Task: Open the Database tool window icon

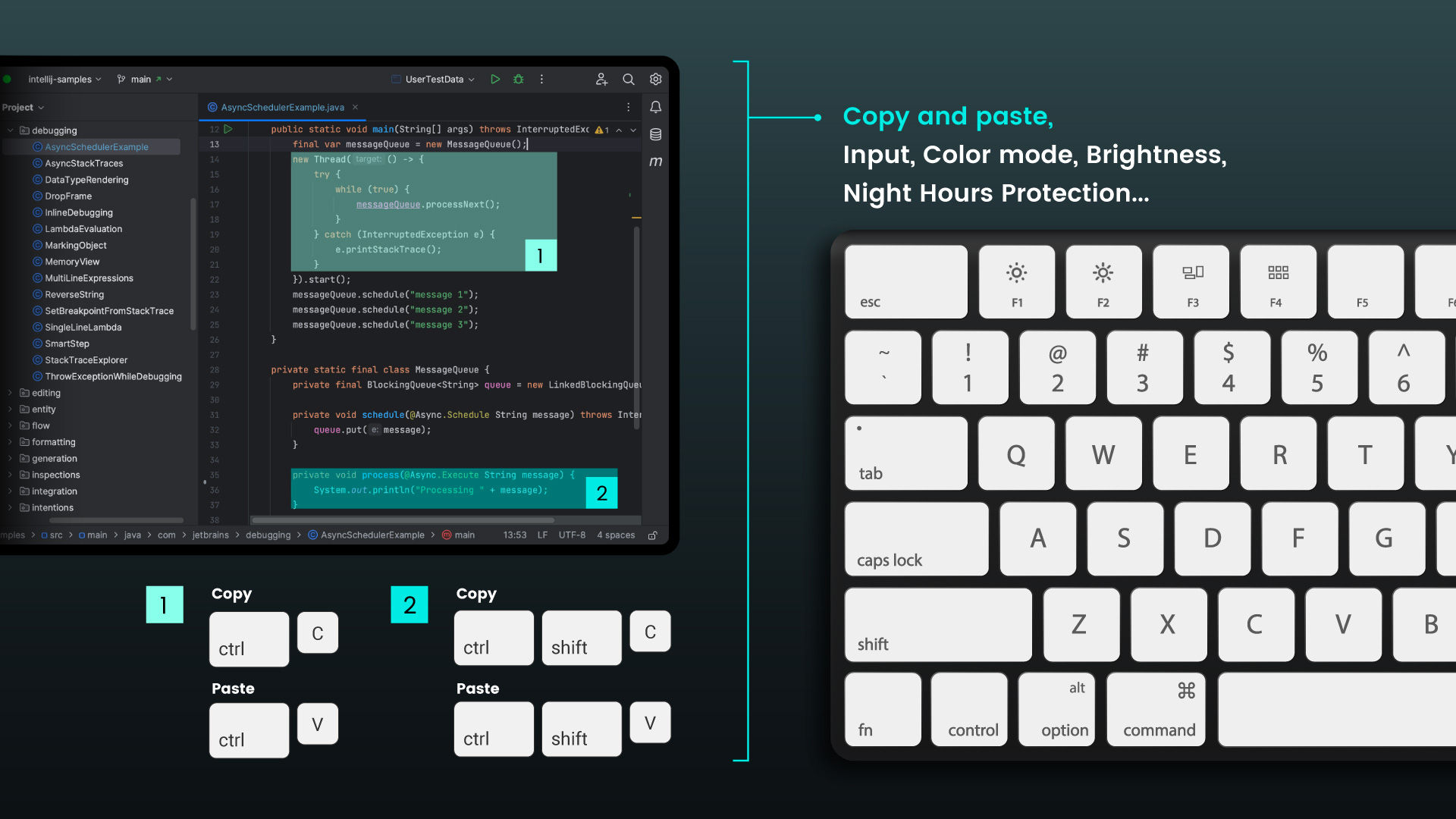Action: pyautogui.click(x=656, y=134)
